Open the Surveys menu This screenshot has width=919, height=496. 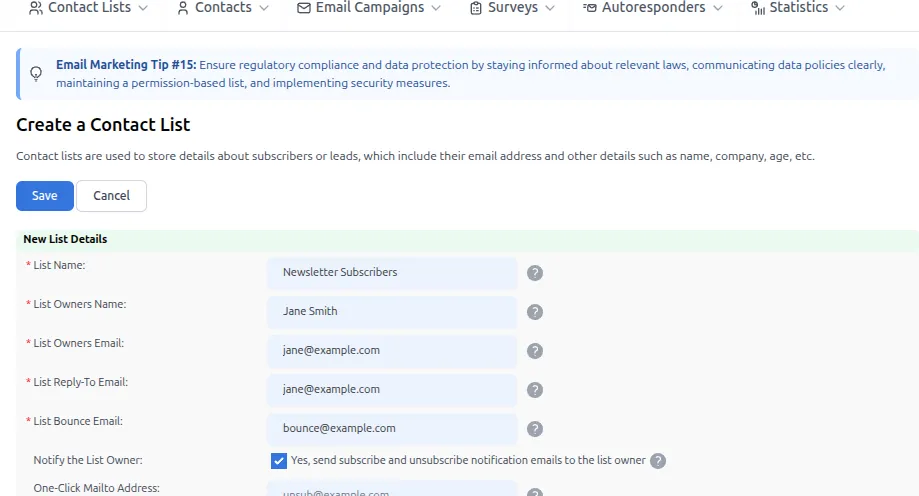coord(512,8)
